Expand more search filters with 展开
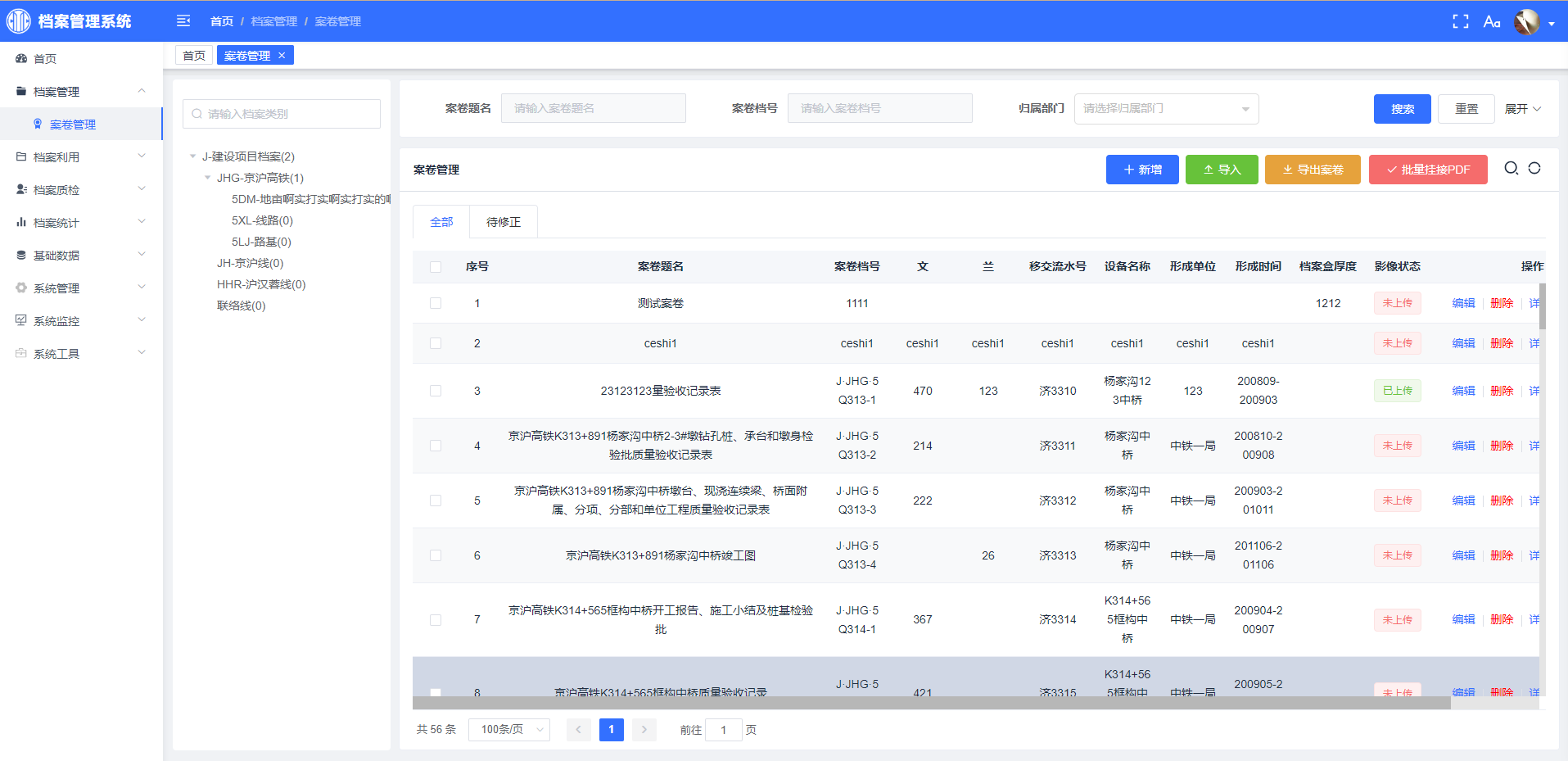The width and height of the screenshot is (1568, 761). 1523,108
